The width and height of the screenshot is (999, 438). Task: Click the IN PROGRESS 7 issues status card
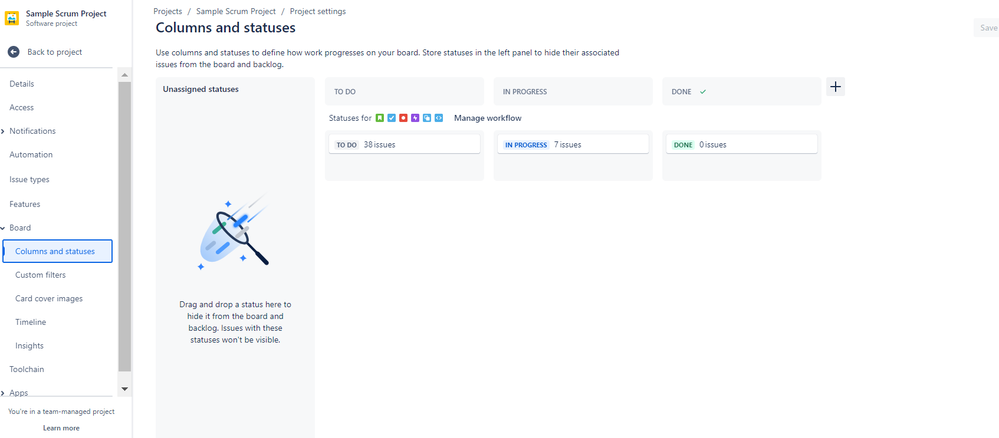tap(573, 144)
